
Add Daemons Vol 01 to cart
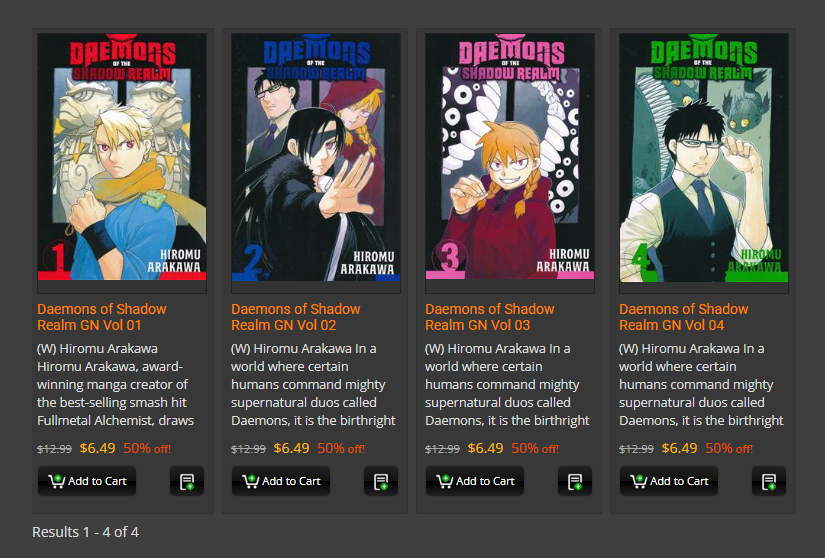[87, 481]
